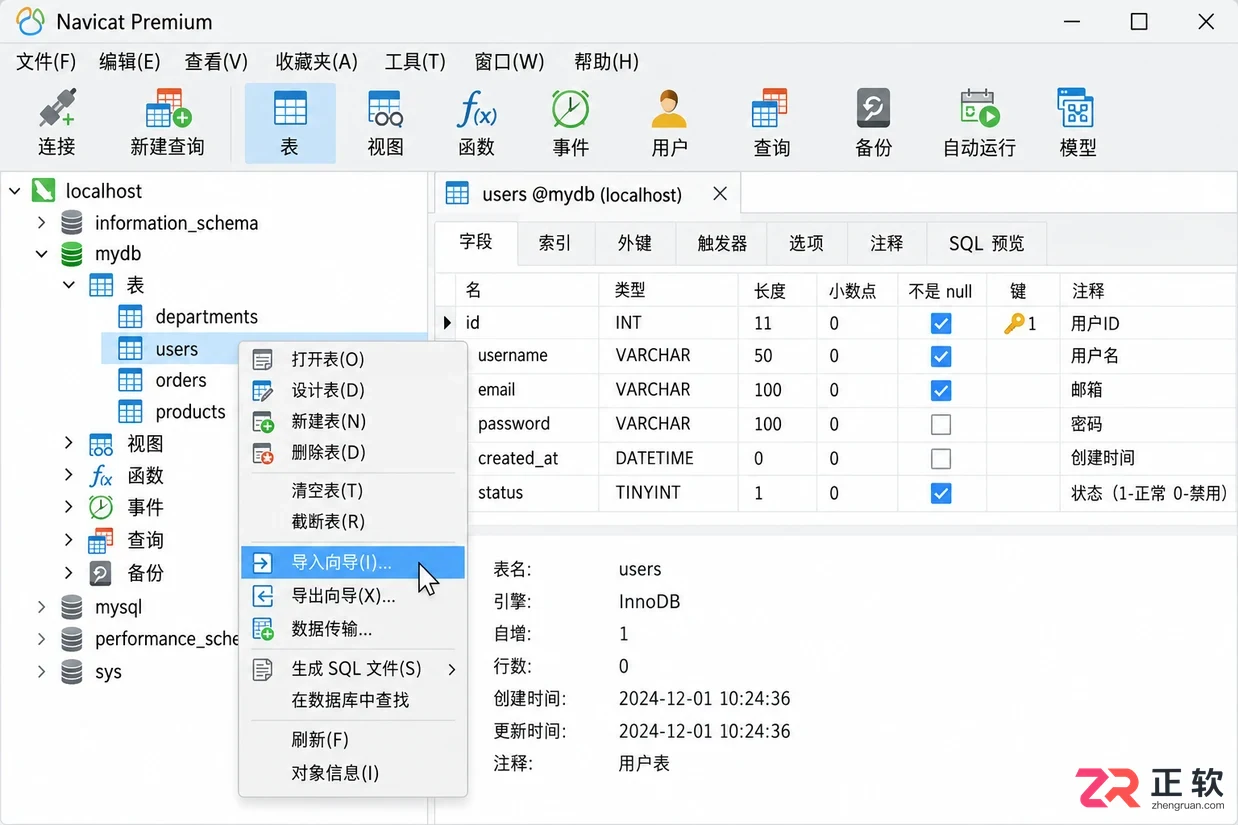Choose 刷新(F) from context menu
The height and width of the screenshot is (825, 1238).
coord(353,740)
